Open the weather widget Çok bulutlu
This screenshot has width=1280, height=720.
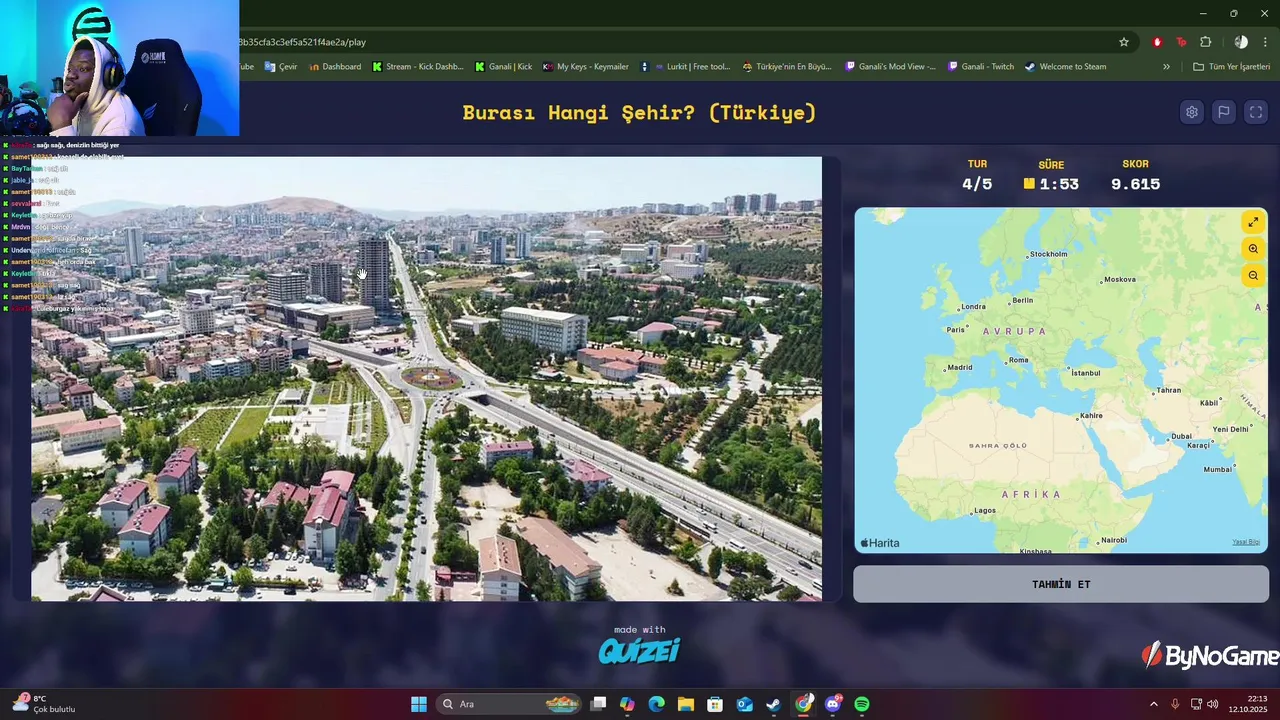(x=45, y=704)
